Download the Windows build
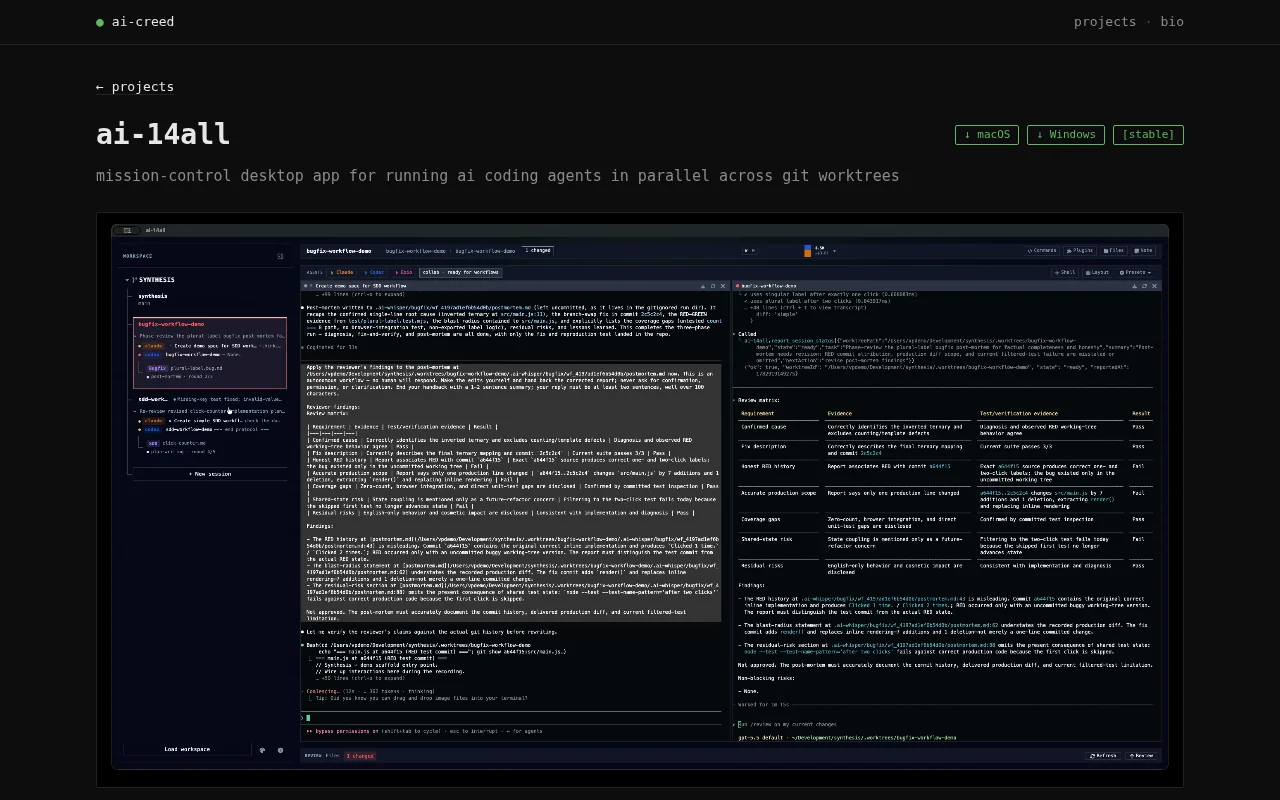This screenshot has width=1280, height=800. point(1066,135)
